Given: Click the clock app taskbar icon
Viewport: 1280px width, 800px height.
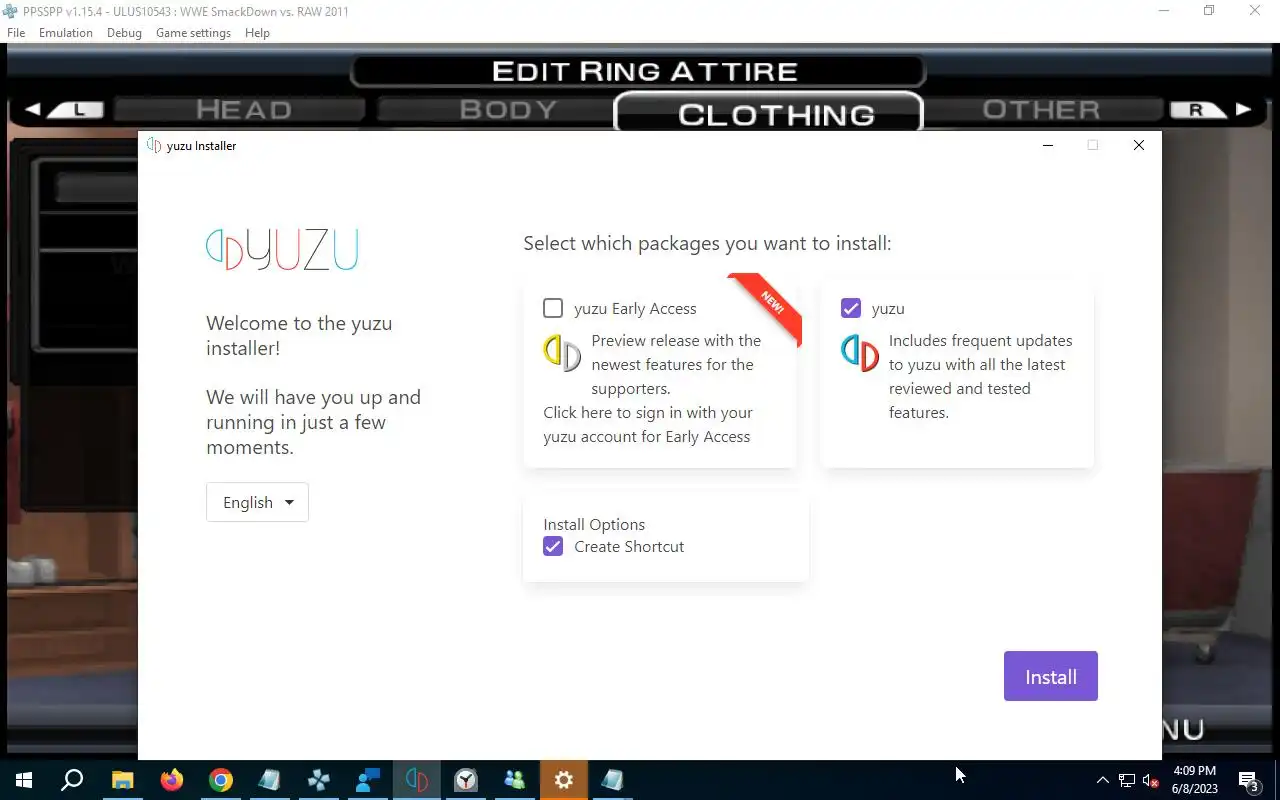Looking at the screenshot, I should pyautogui.click(x=466, y=780).
